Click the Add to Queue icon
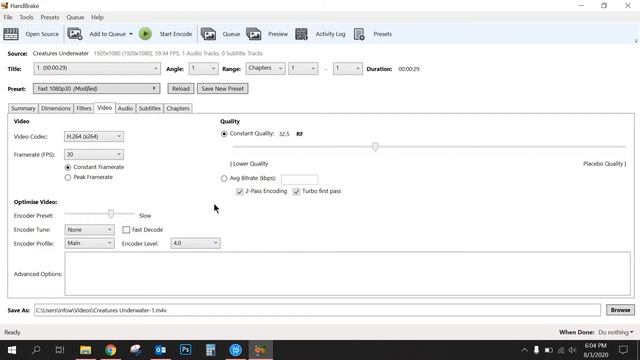This screenshot has width=640, height=360. pyautogui.click(x=75, y=34)
